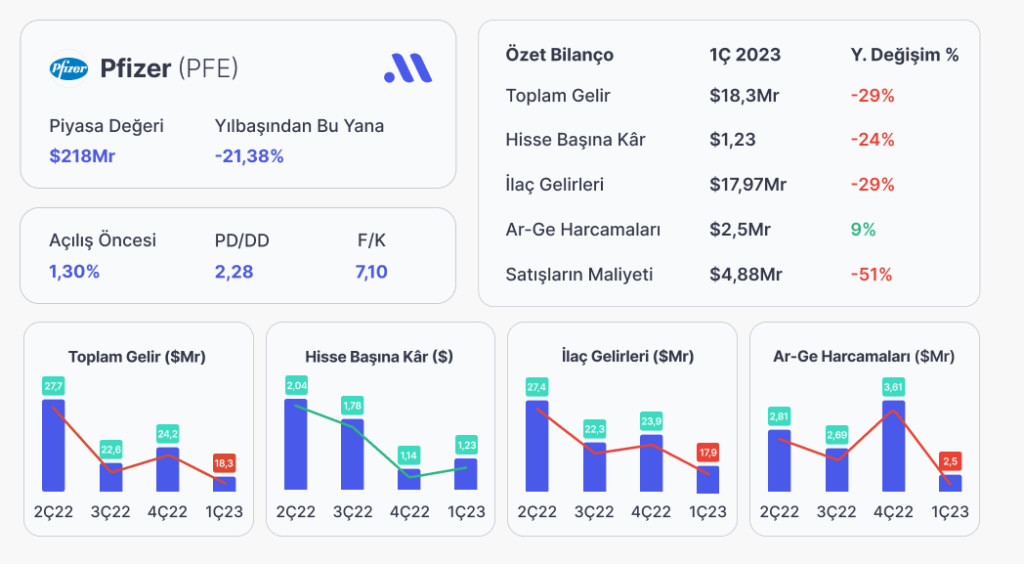
Task: Click the $18,3Mr total revenue value
Action: 744,96
